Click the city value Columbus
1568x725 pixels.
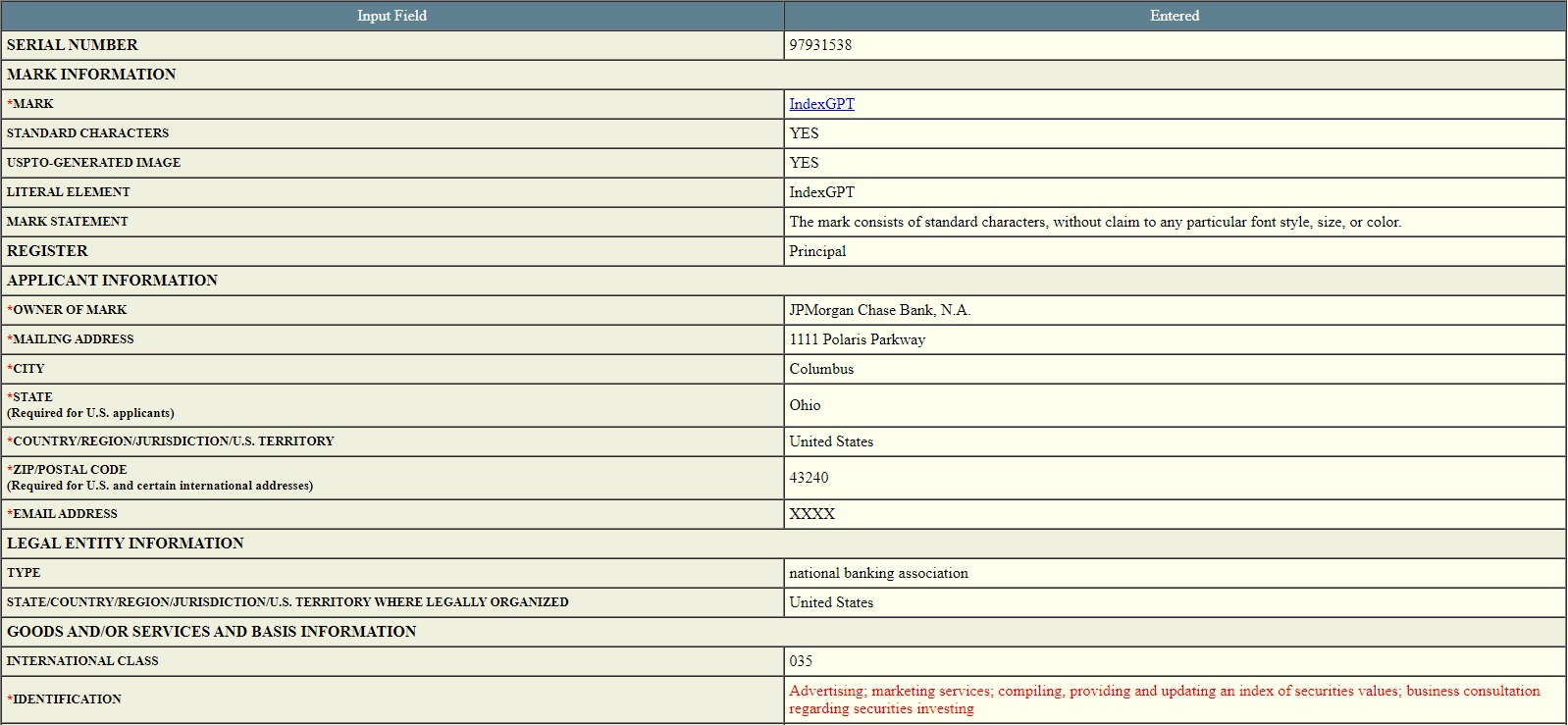(x=821, y=369)
